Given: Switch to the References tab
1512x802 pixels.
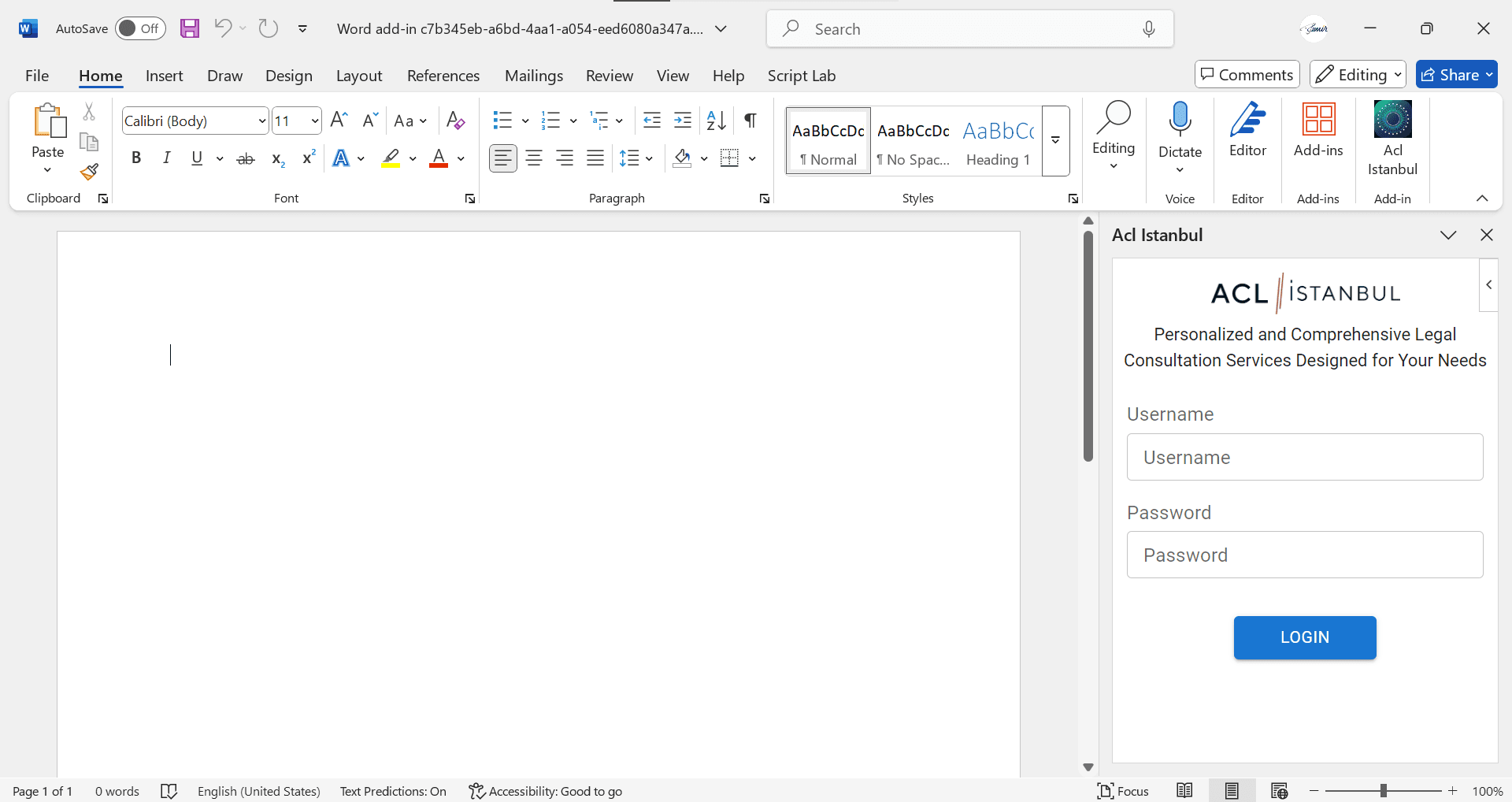Looking at the screenshot, I should (443, 76).
